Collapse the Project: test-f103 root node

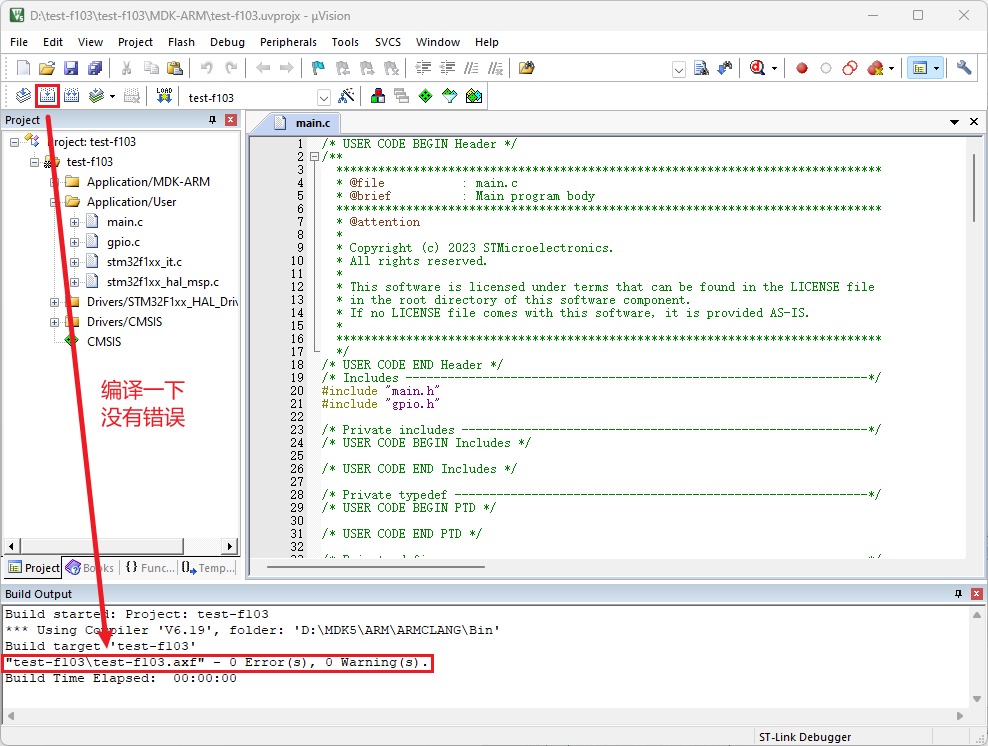[14, 142]
